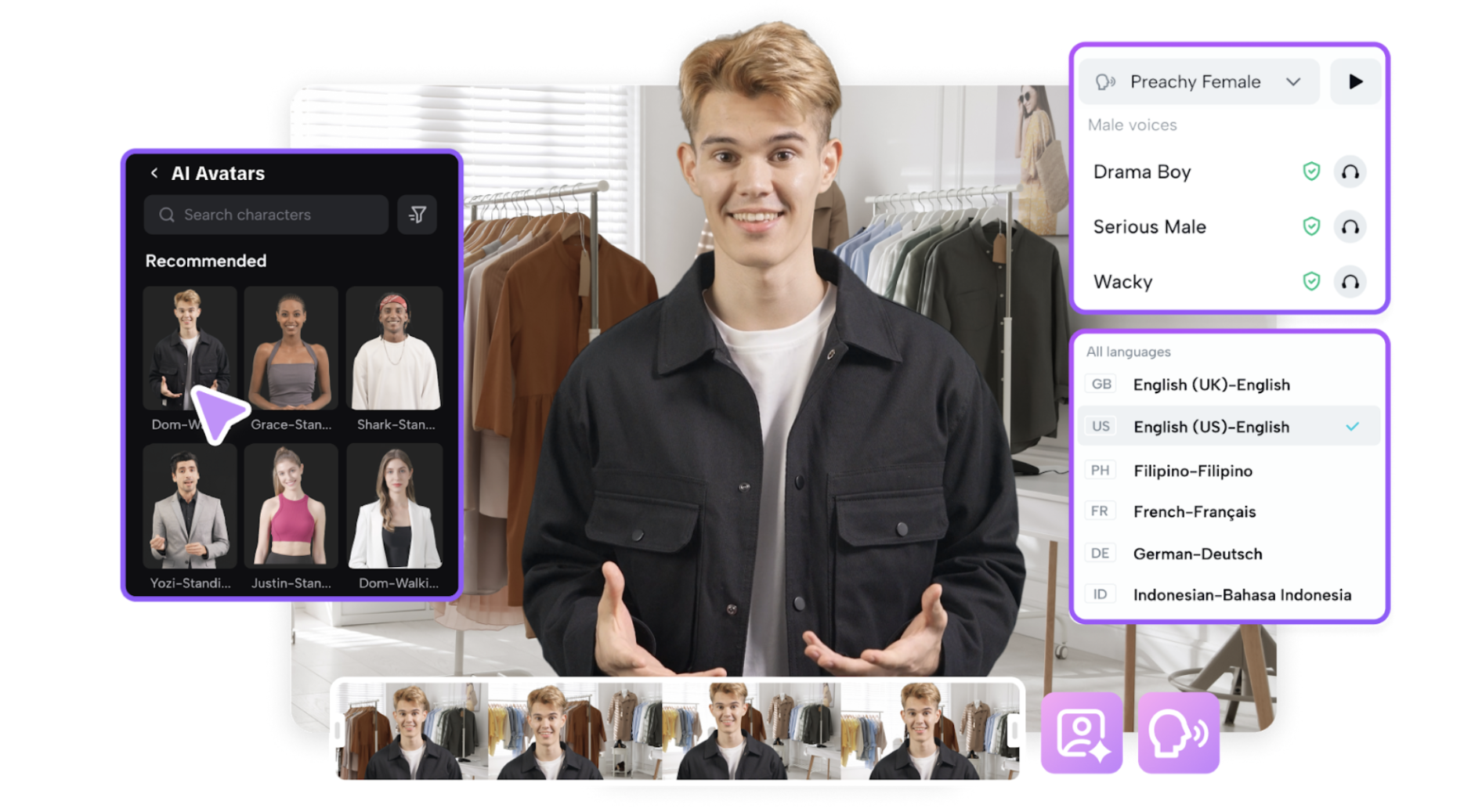Preview Wacky voice using headphone icon
The height and width of the screenshot is (812, 1482).
pyautogui.click(x=1350, y=282)
